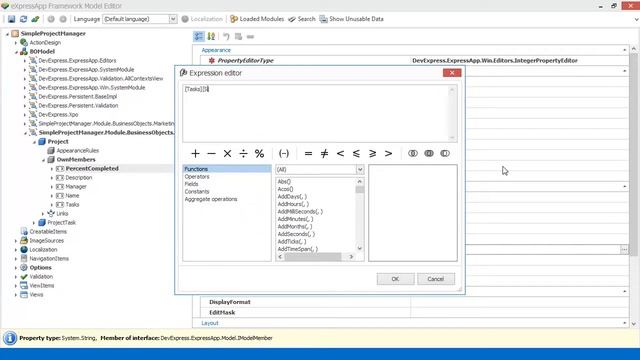Select the Validation node
640x360 pixels.
[41, 277]
